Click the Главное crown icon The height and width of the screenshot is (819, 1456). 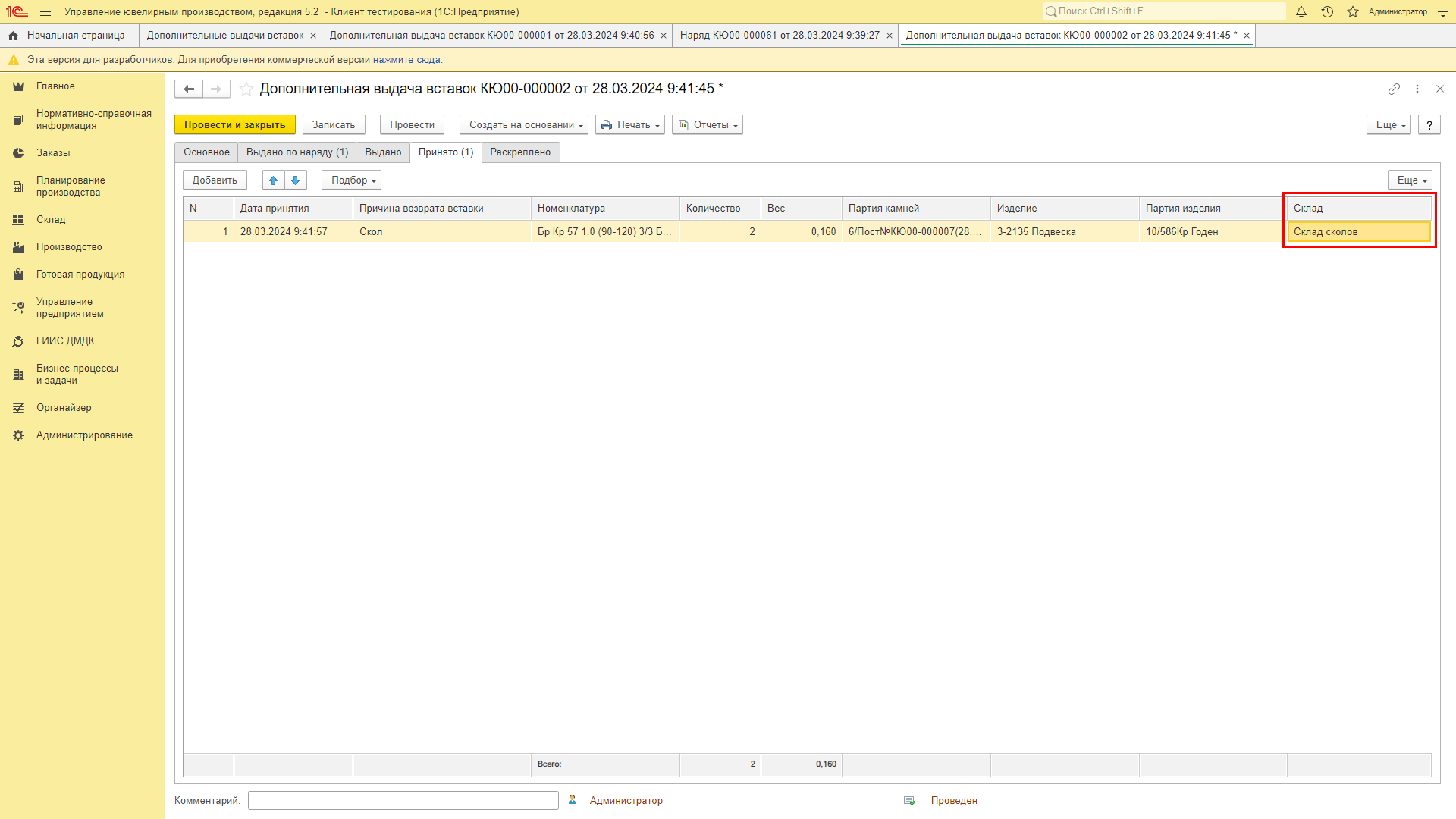[18, 86]
